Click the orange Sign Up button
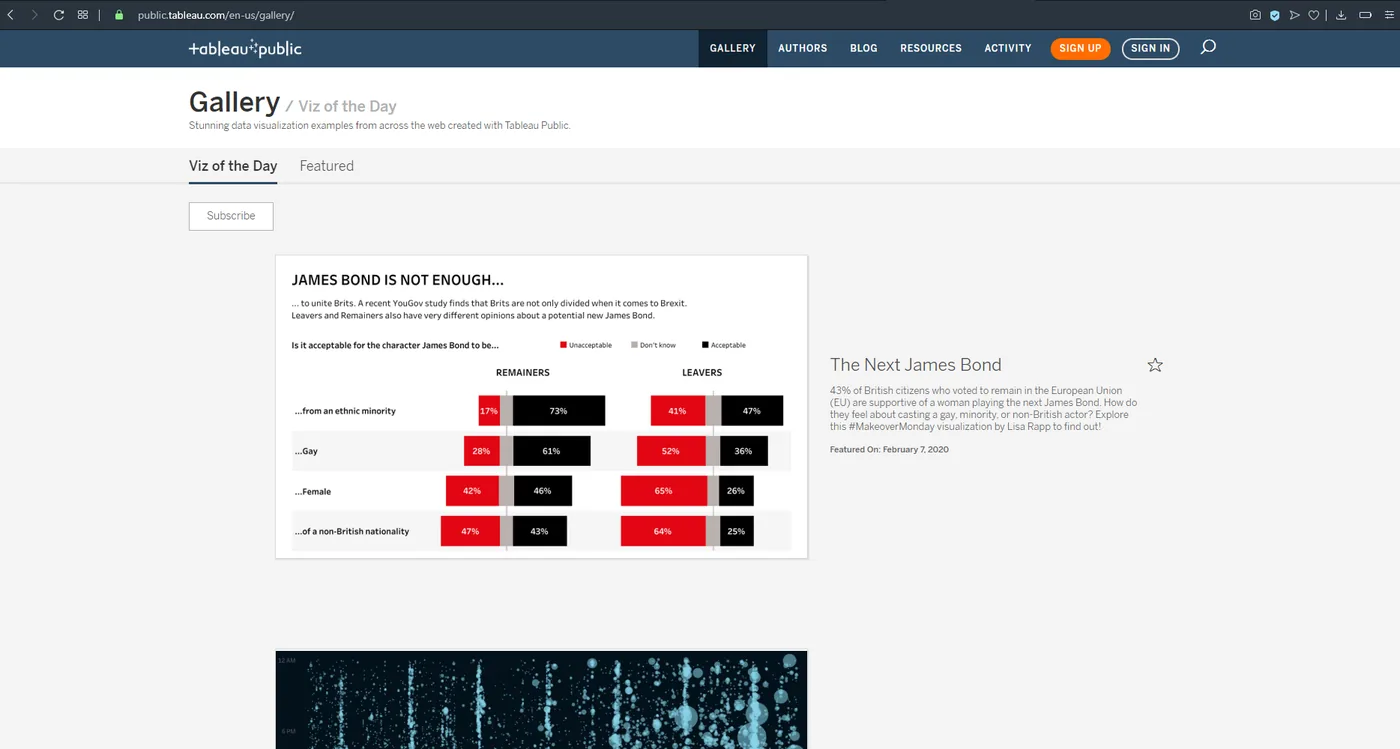The width and height of the screenshot is (1400, 749). pyautogui.click(x=1080, y=48)
